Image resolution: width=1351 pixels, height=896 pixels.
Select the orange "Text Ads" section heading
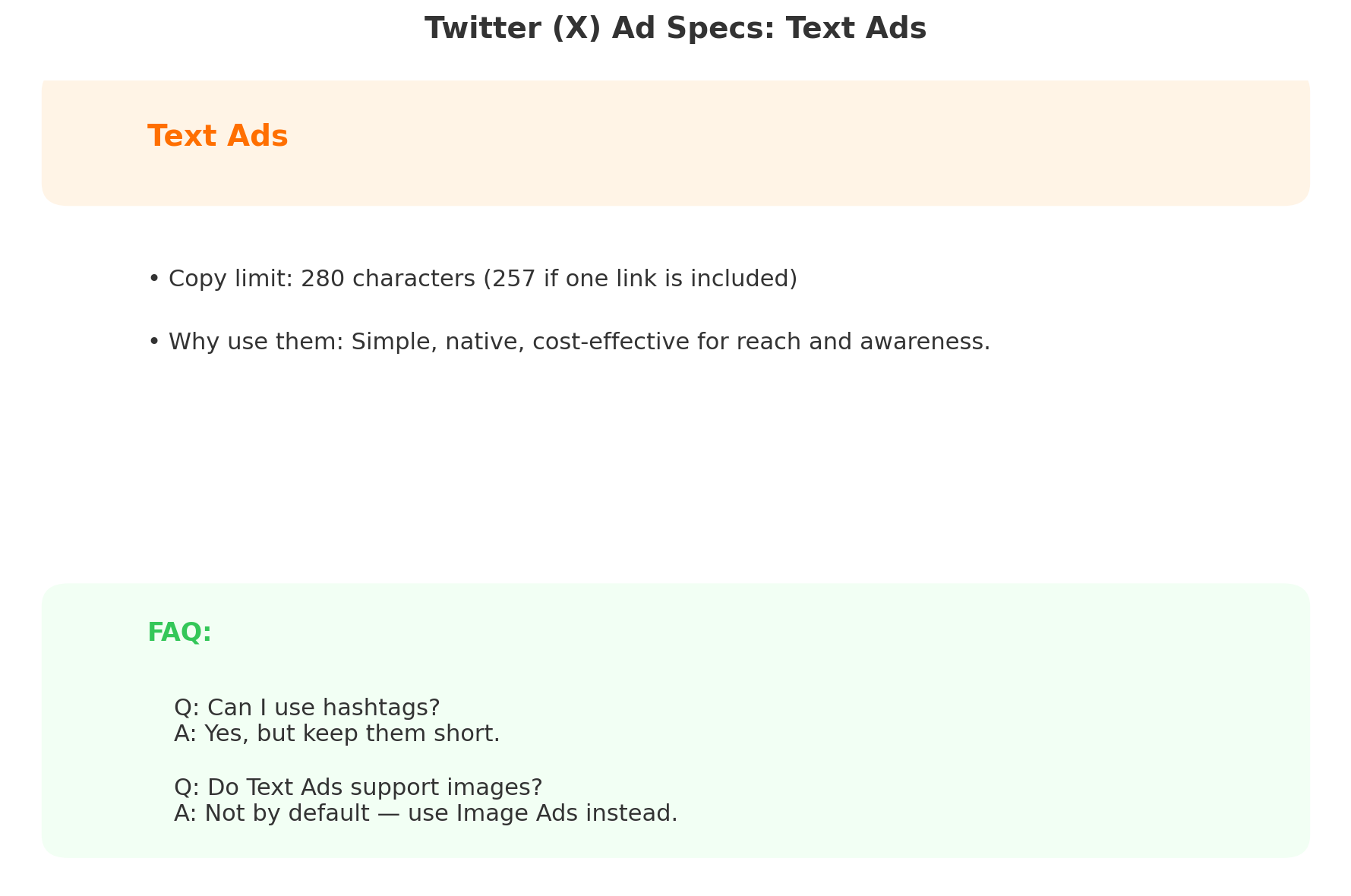pos(217,137)
